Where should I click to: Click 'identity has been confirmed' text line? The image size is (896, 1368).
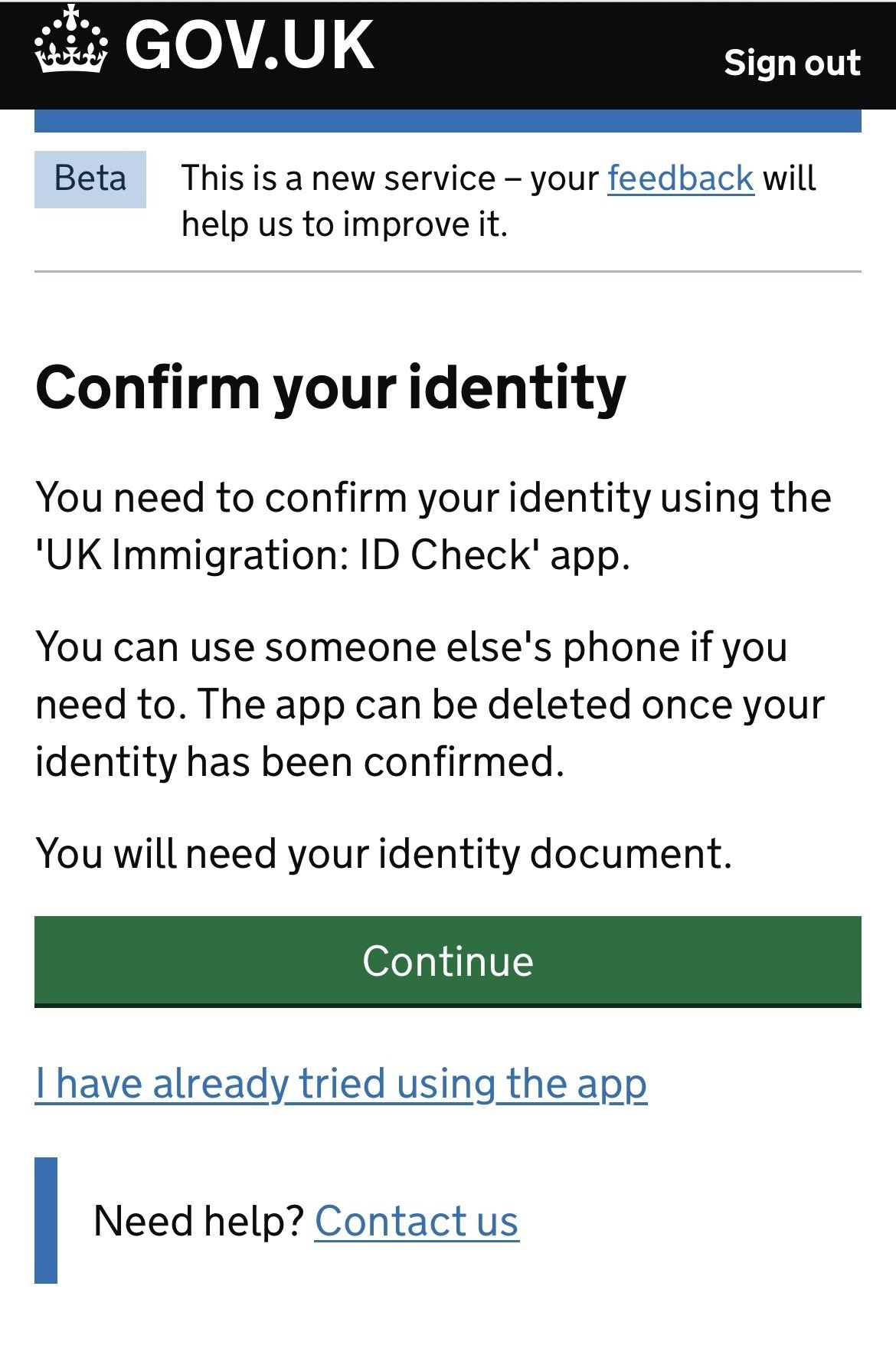pos(299,762)
